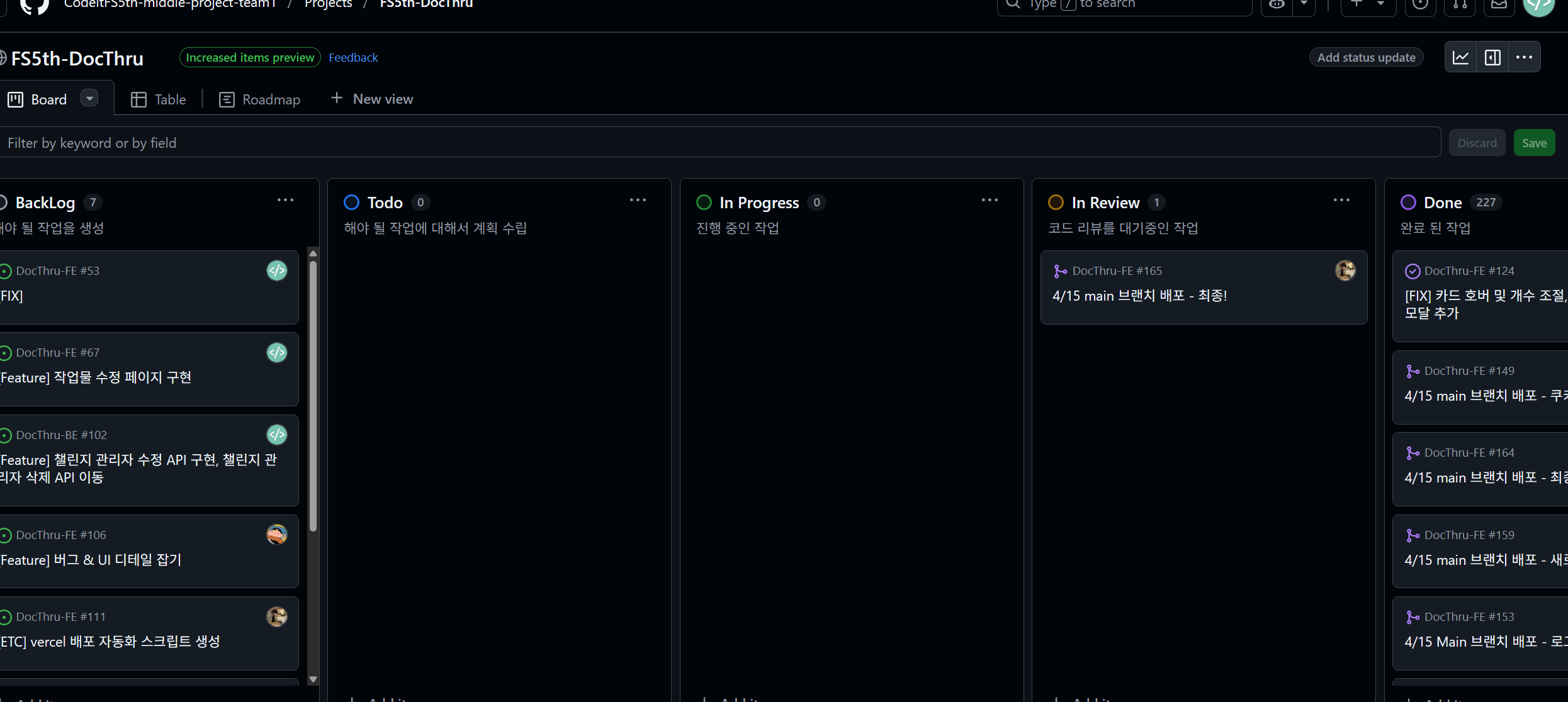Add a New view
The width and height of the screenshot is (1568, 702).
372,99
